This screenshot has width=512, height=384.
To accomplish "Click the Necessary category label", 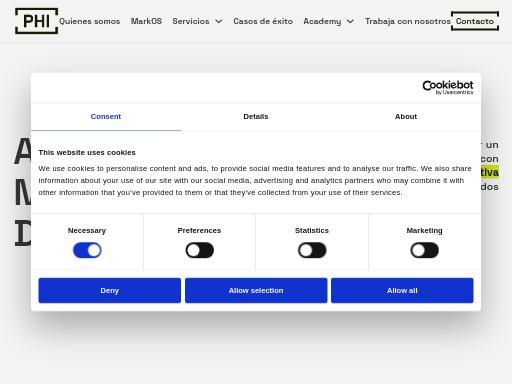I will (87, 231).
